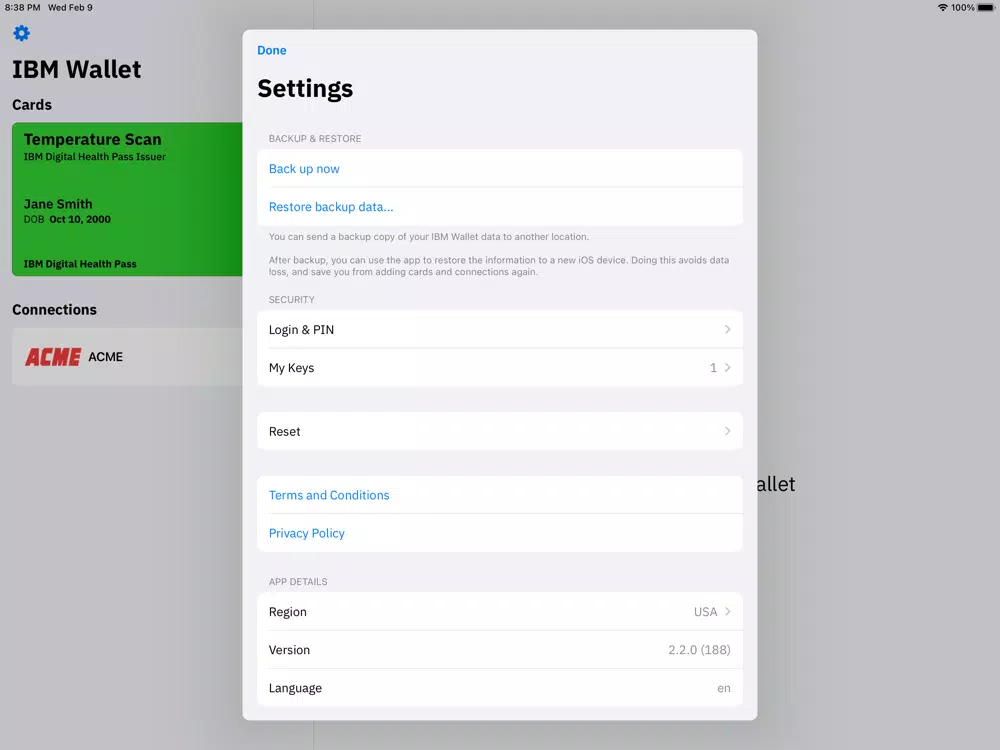Viewport: 1000px width, 750px height.
Task: Click the BACKUP & RESTORE section label
Action: pyautogui.click(x=315, y=138)
